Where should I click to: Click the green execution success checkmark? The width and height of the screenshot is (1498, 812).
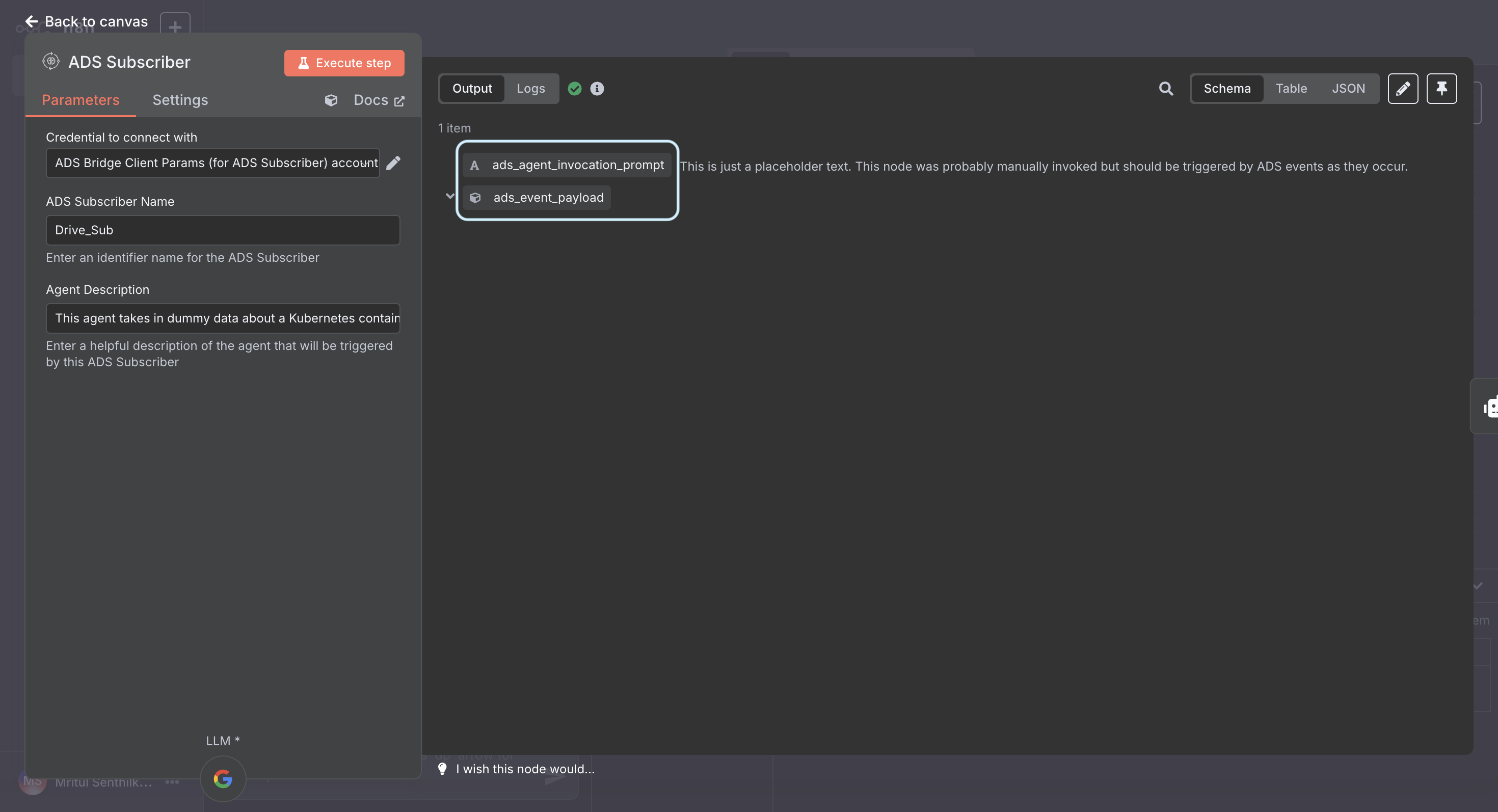coord(575,88)
